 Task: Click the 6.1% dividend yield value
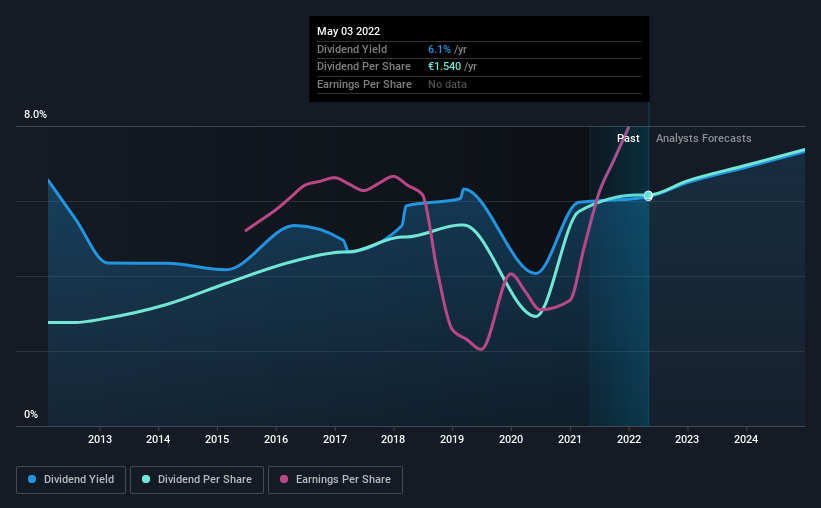pos(439,49)
